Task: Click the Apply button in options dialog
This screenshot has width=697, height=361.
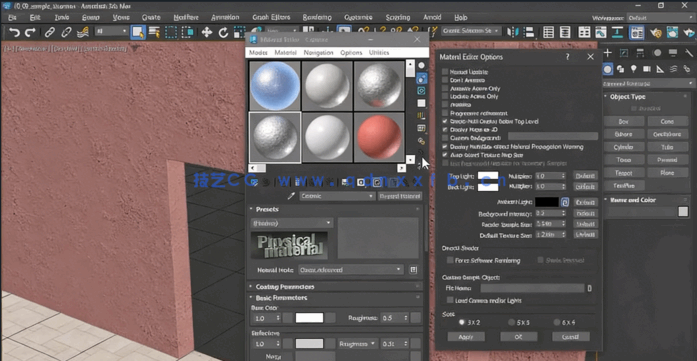Action: pos(466,337)
